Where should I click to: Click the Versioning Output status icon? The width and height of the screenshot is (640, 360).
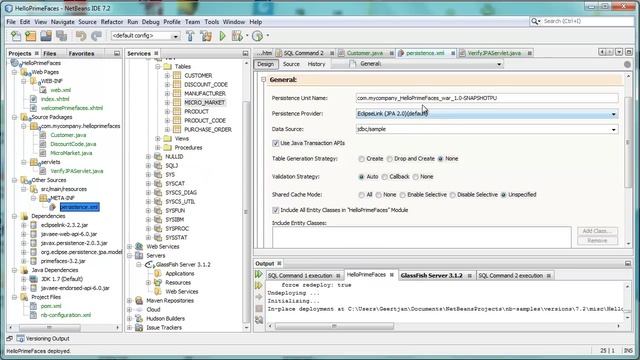(x=20, y=338)
